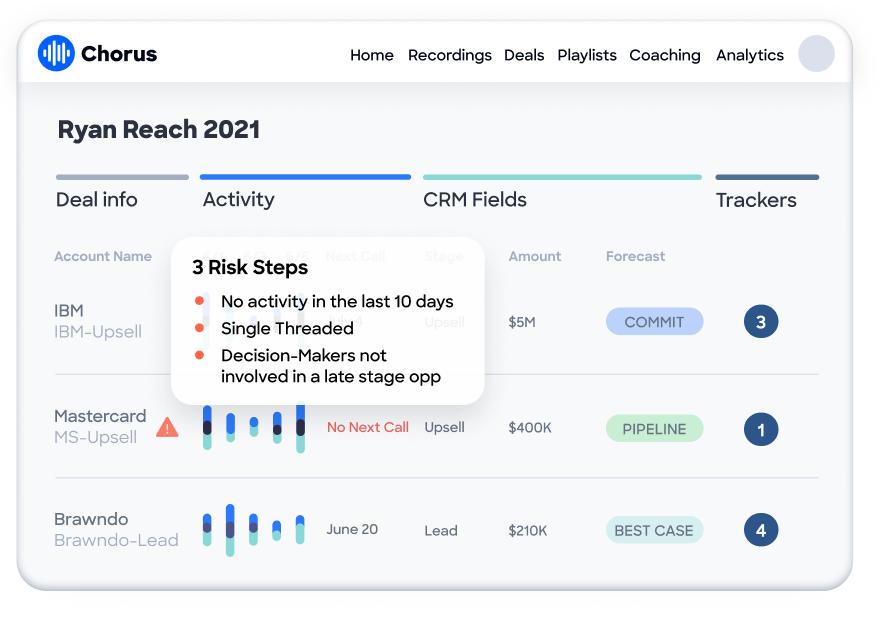
Task: Click the Lead stage in Brawndo row
Action: pos(441,531)
